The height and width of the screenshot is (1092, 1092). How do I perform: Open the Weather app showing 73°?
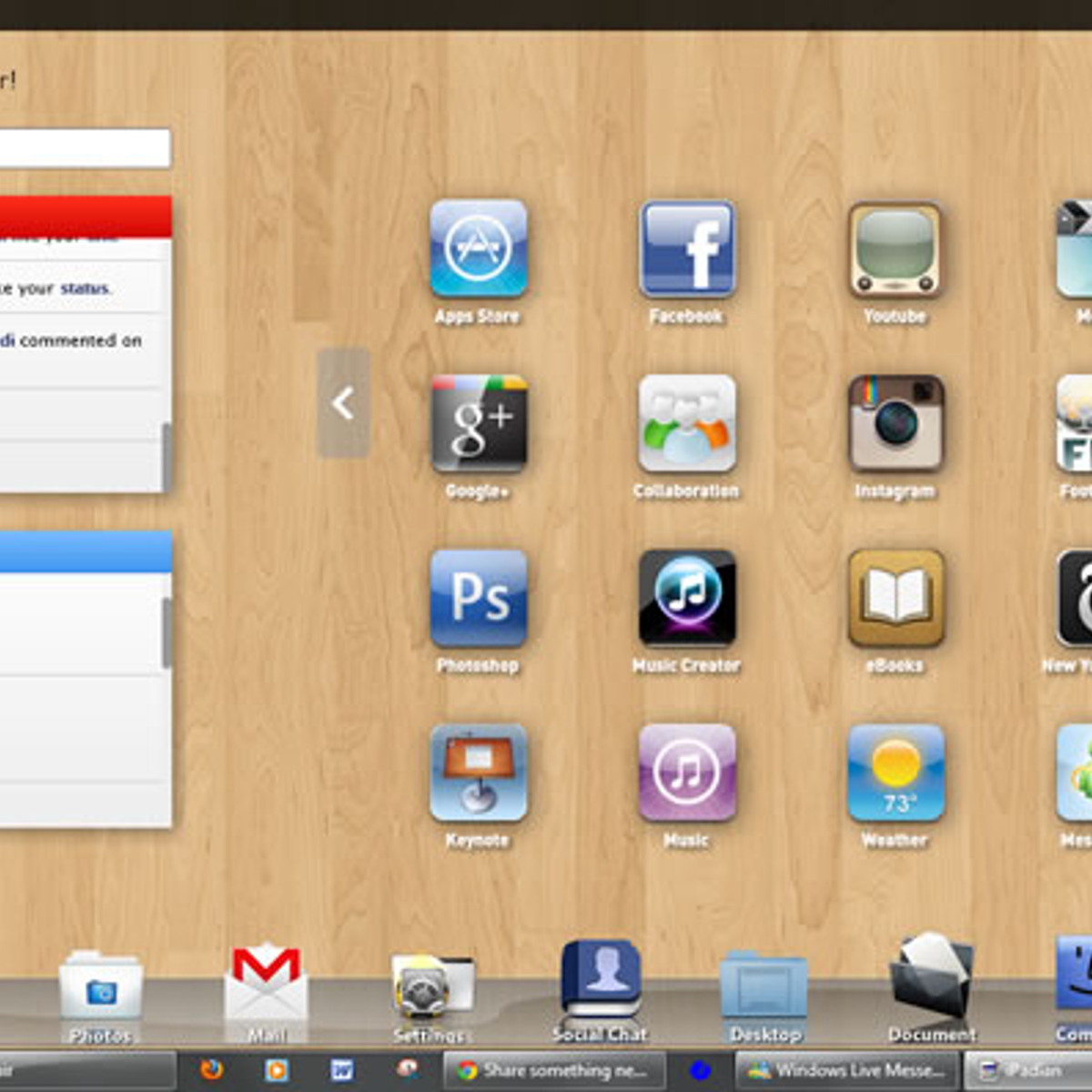coord(895,773)
